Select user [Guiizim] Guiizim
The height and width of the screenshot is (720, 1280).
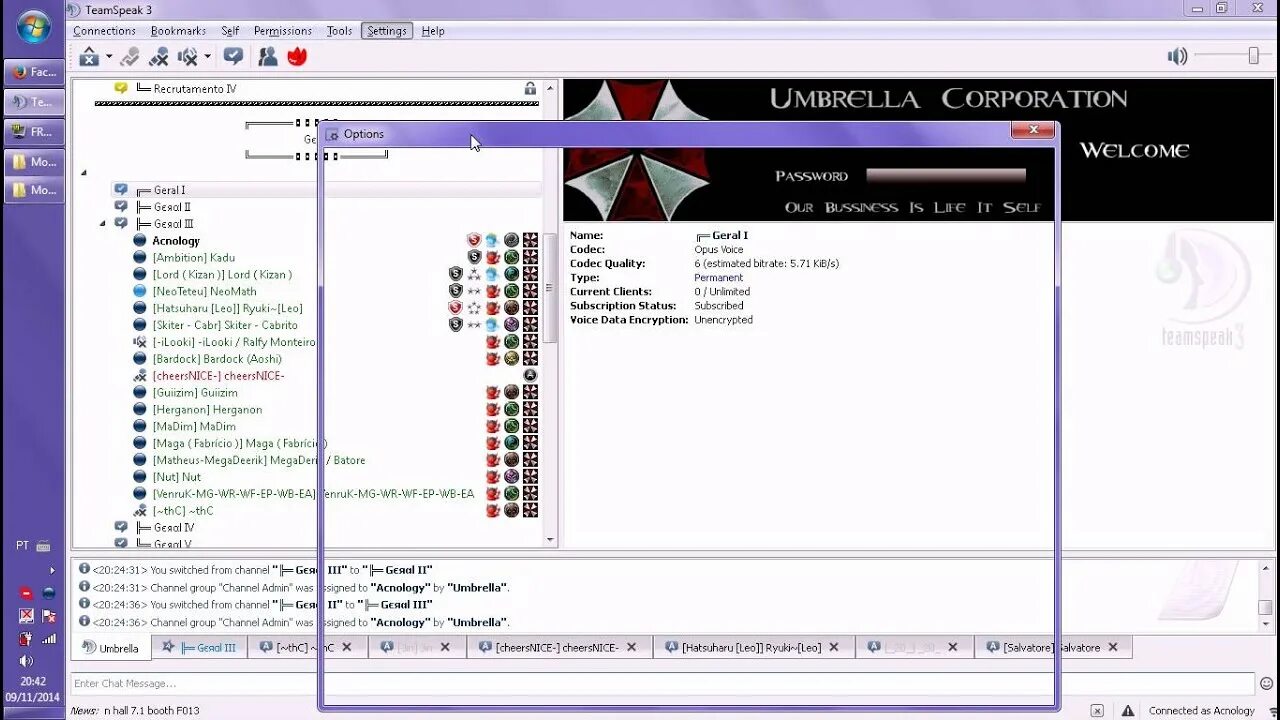[195, 393]
